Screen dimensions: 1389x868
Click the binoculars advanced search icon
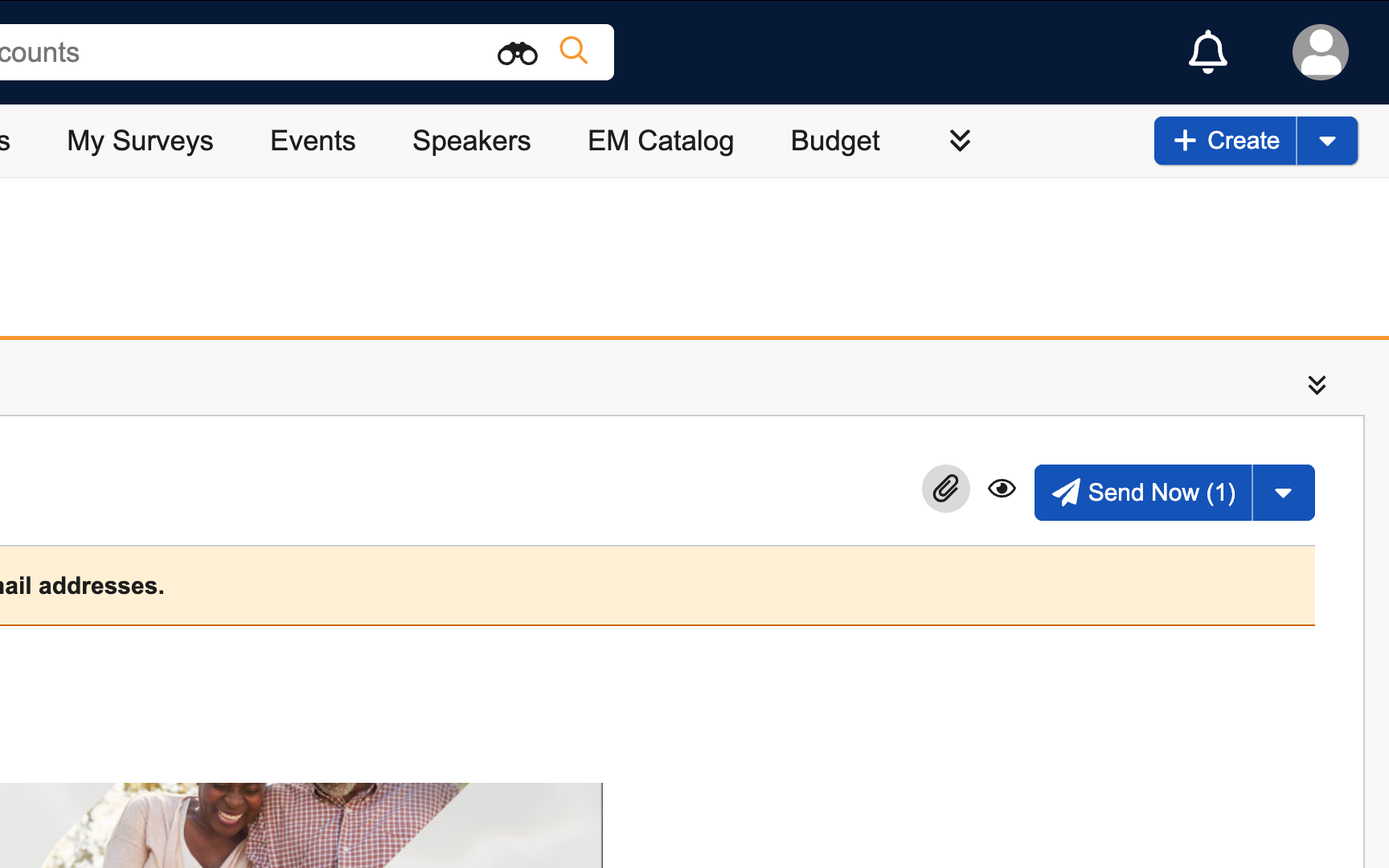coord(517,53)
